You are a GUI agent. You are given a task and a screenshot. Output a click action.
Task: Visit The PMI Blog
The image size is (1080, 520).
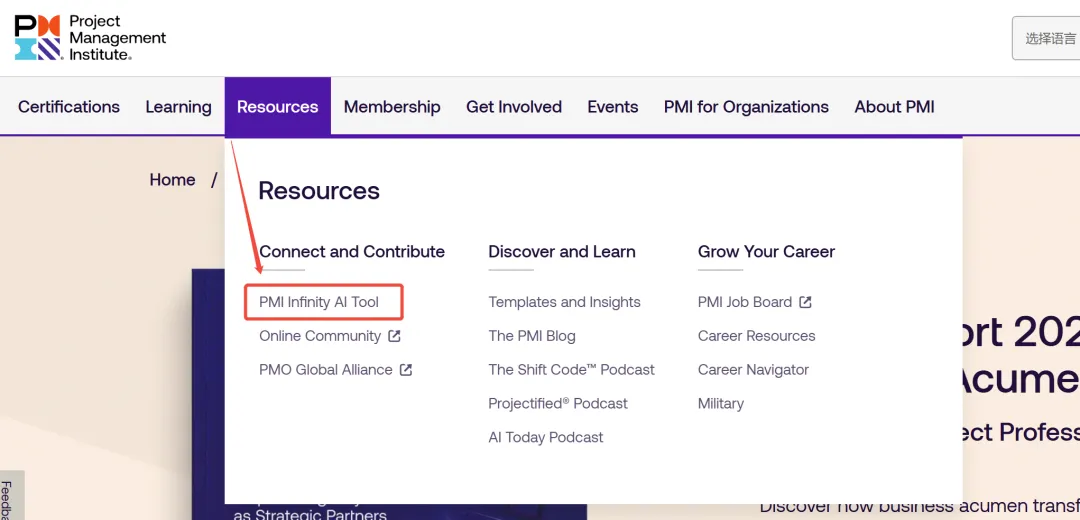click(x=532, y=336)
